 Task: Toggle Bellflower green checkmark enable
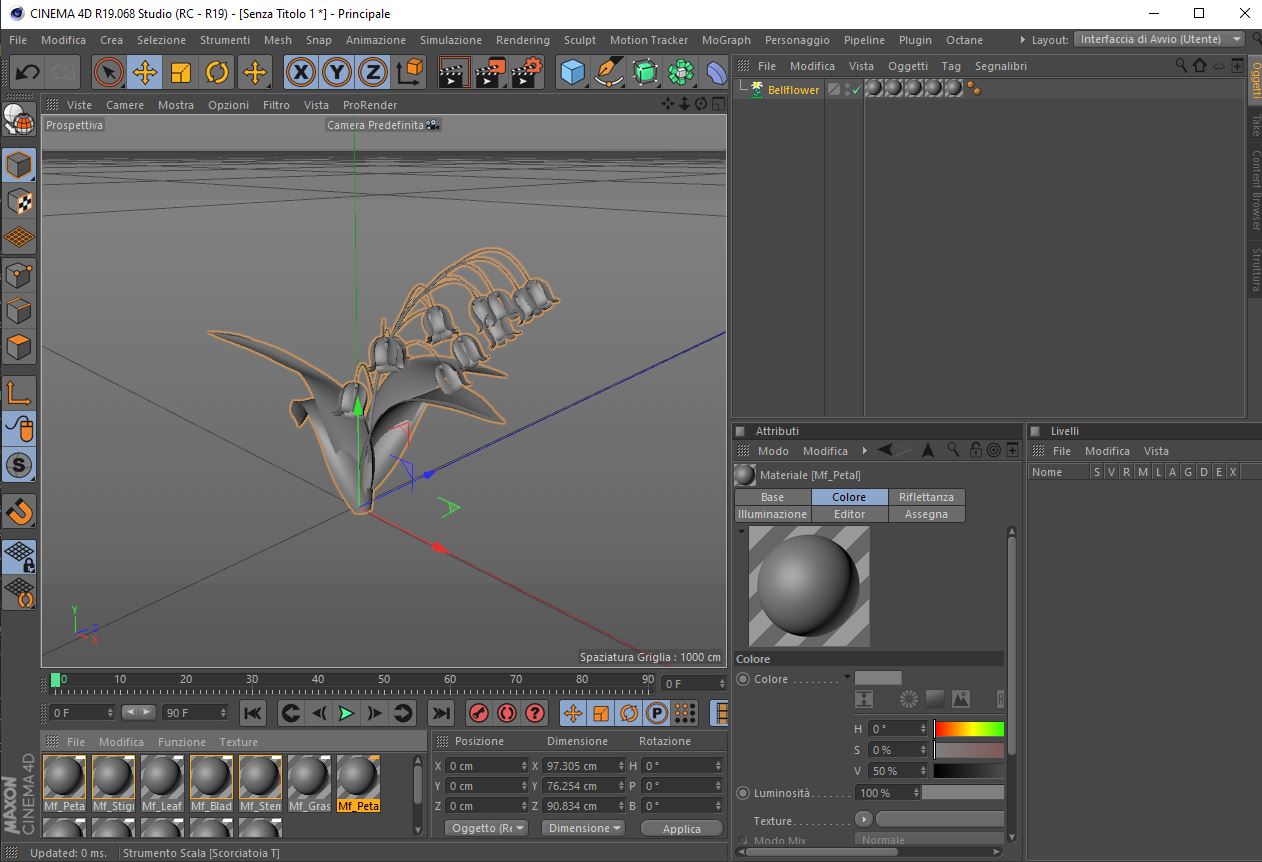pos(856,90)
